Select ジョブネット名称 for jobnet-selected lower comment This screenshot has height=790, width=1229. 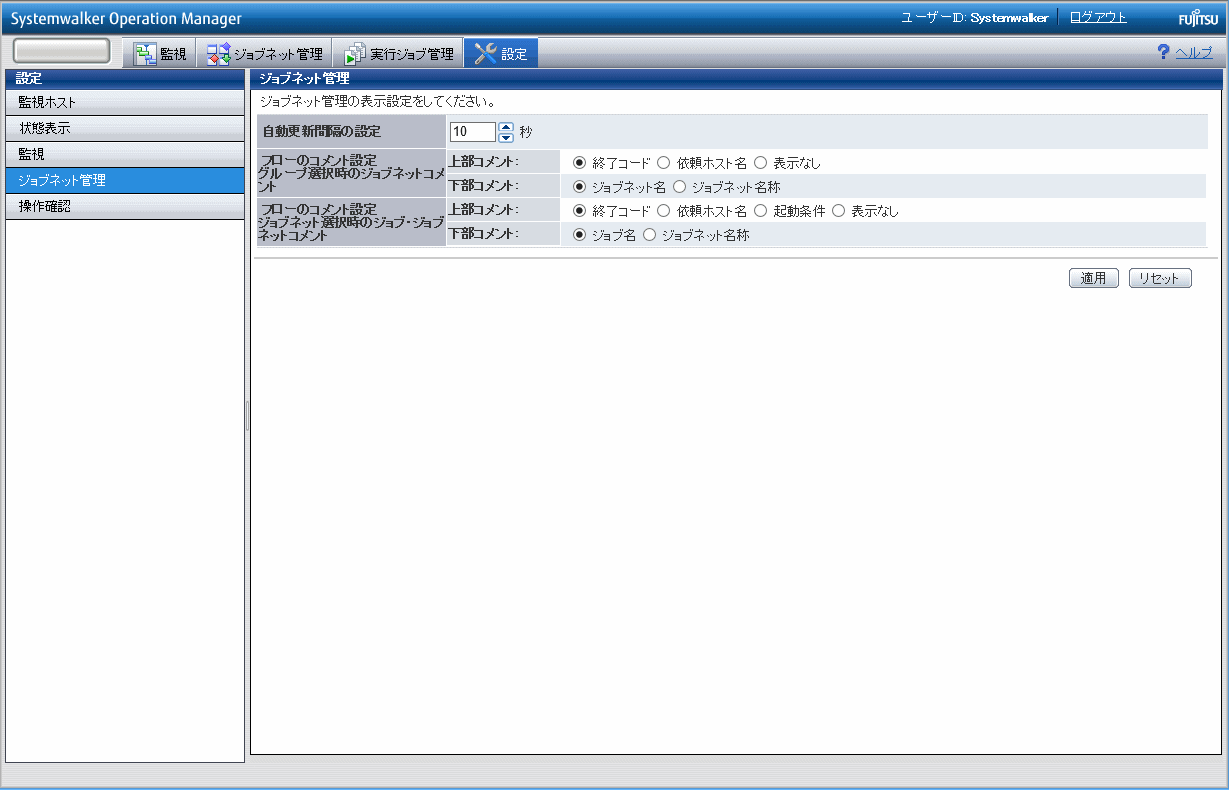point(649,235)
